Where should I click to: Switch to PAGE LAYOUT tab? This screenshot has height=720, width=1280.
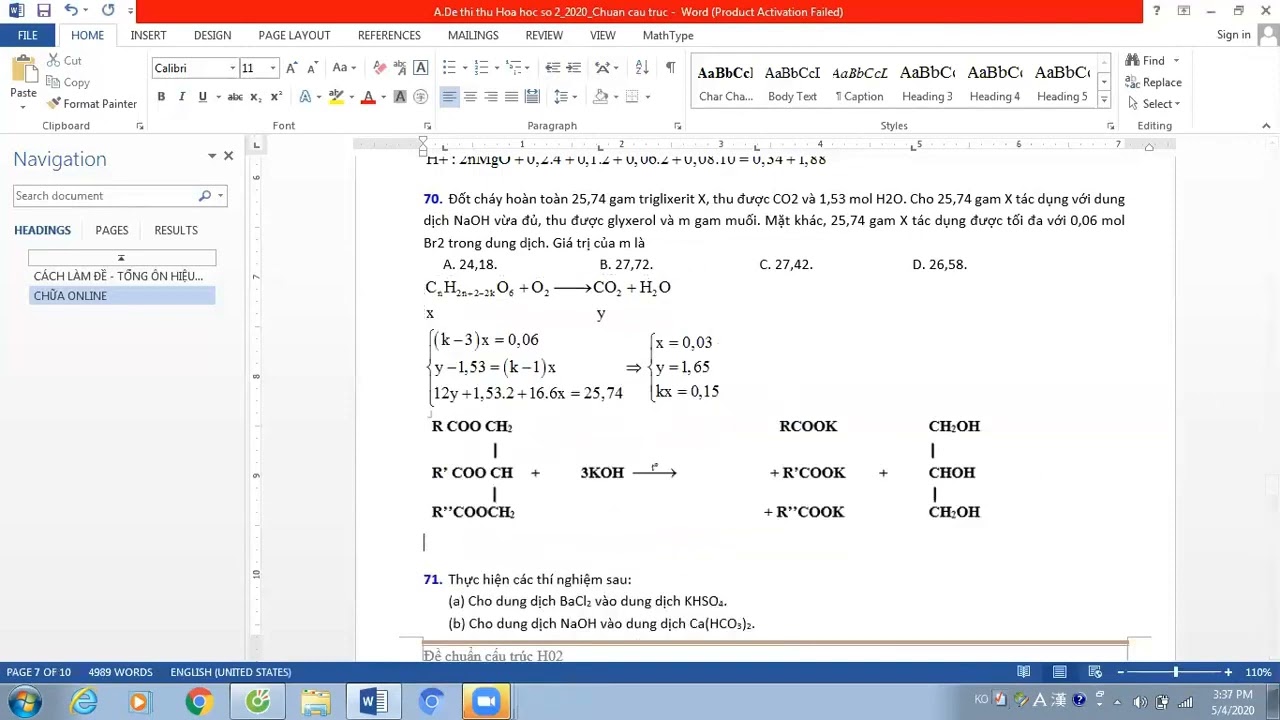pyautogui.click(x=294, y=35)
